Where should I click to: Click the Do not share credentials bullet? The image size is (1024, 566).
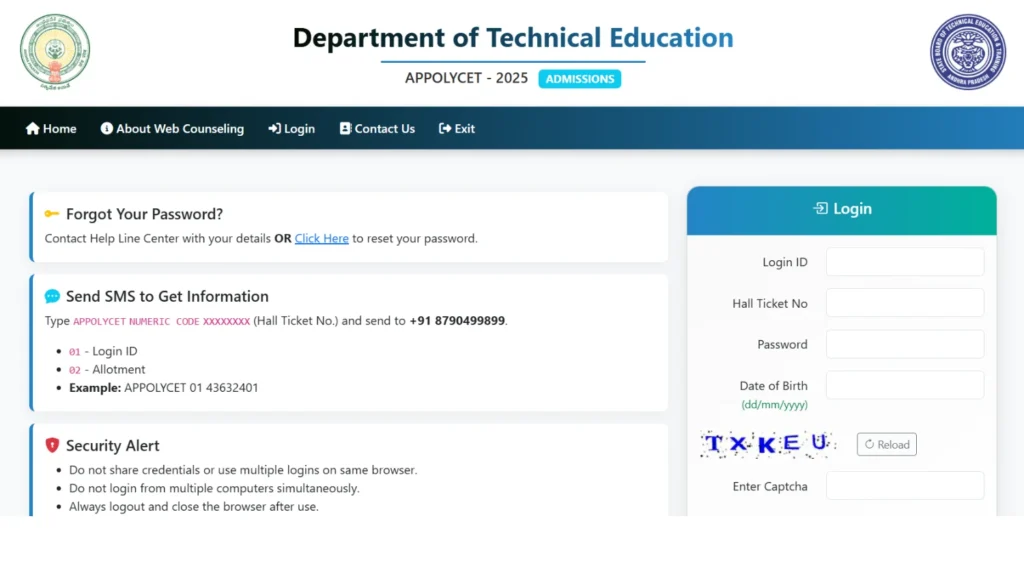(x=243, y=470)
